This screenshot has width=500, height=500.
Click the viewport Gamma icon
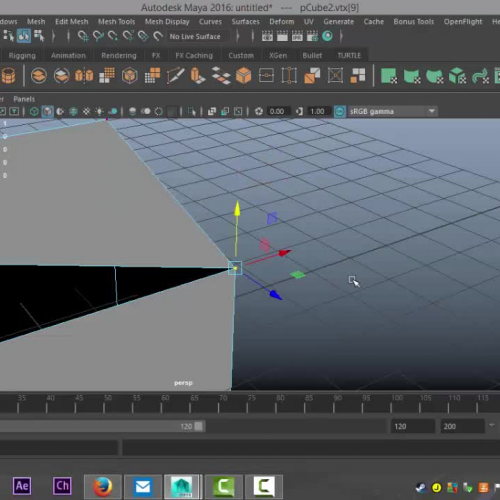[299, 111]
